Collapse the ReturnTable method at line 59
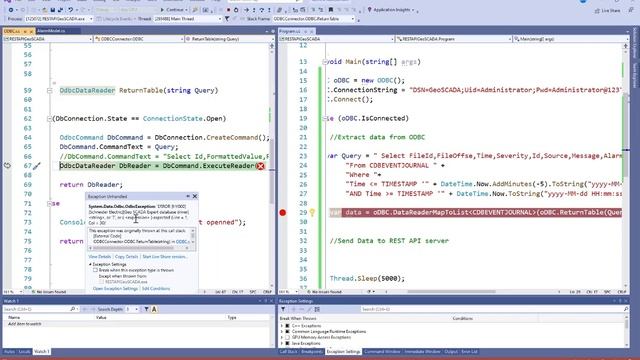 pos(49,91)
